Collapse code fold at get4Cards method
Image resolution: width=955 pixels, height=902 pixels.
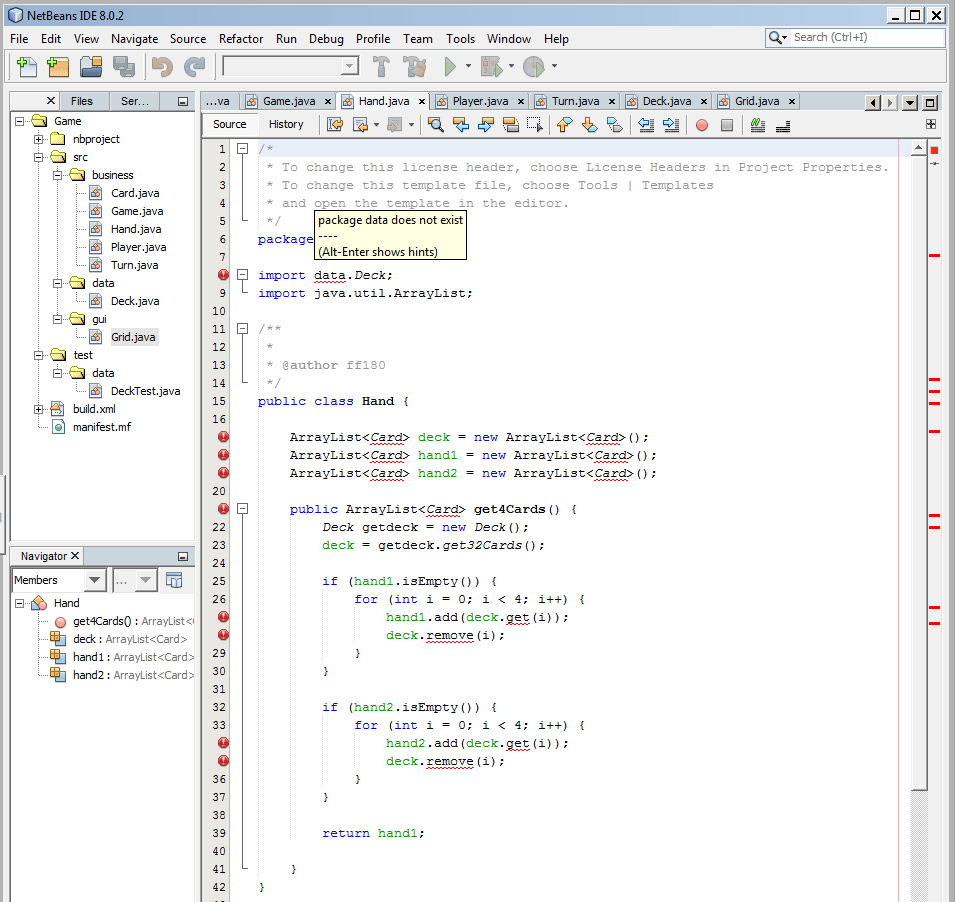click(x=243, y=509)
